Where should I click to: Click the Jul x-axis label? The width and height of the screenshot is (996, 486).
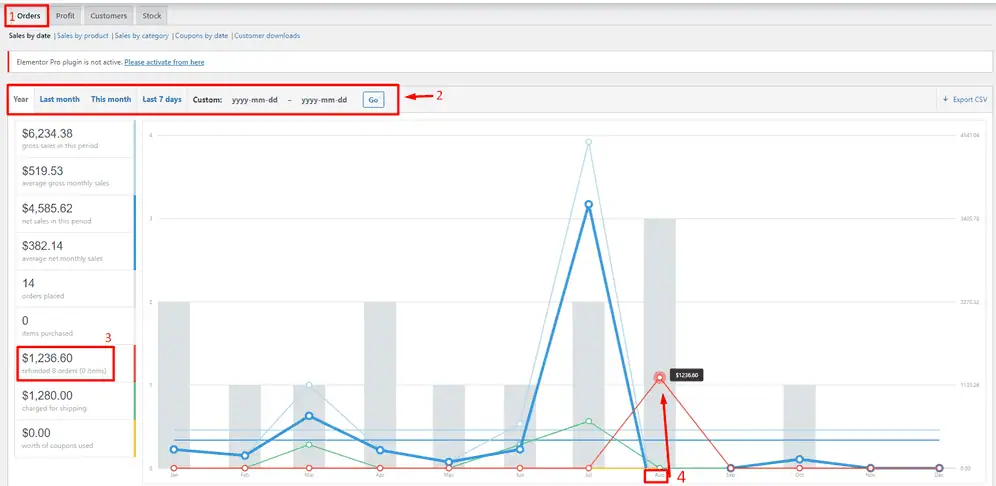tap(589, 475)
